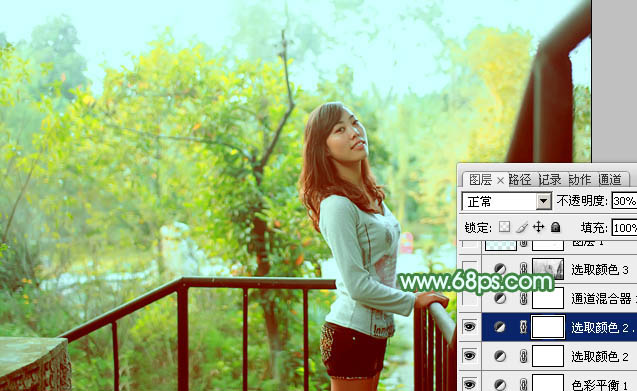
Task: Show the 通道混合器 layer
Action: click(469, 298)
